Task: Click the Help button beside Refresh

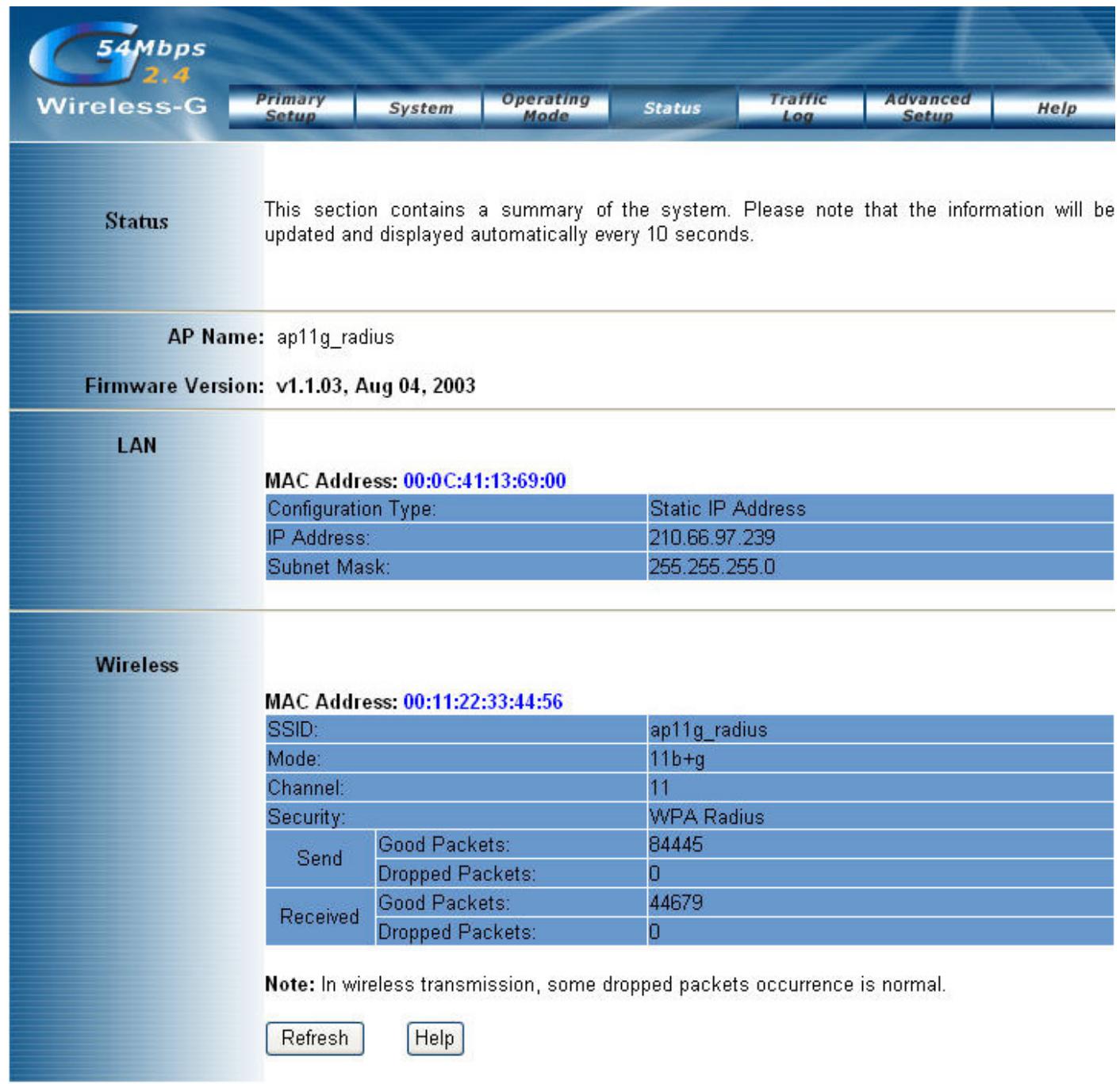Action: (435, 1038)
